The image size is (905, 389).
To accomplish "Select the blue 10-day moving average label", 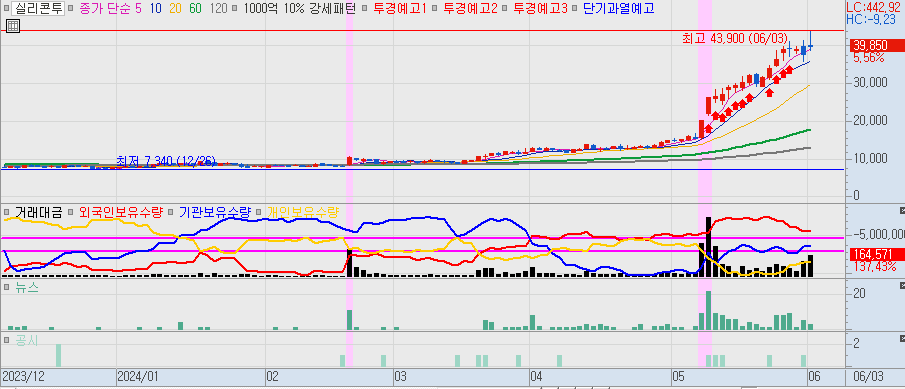I will click(x=155, y=8).
